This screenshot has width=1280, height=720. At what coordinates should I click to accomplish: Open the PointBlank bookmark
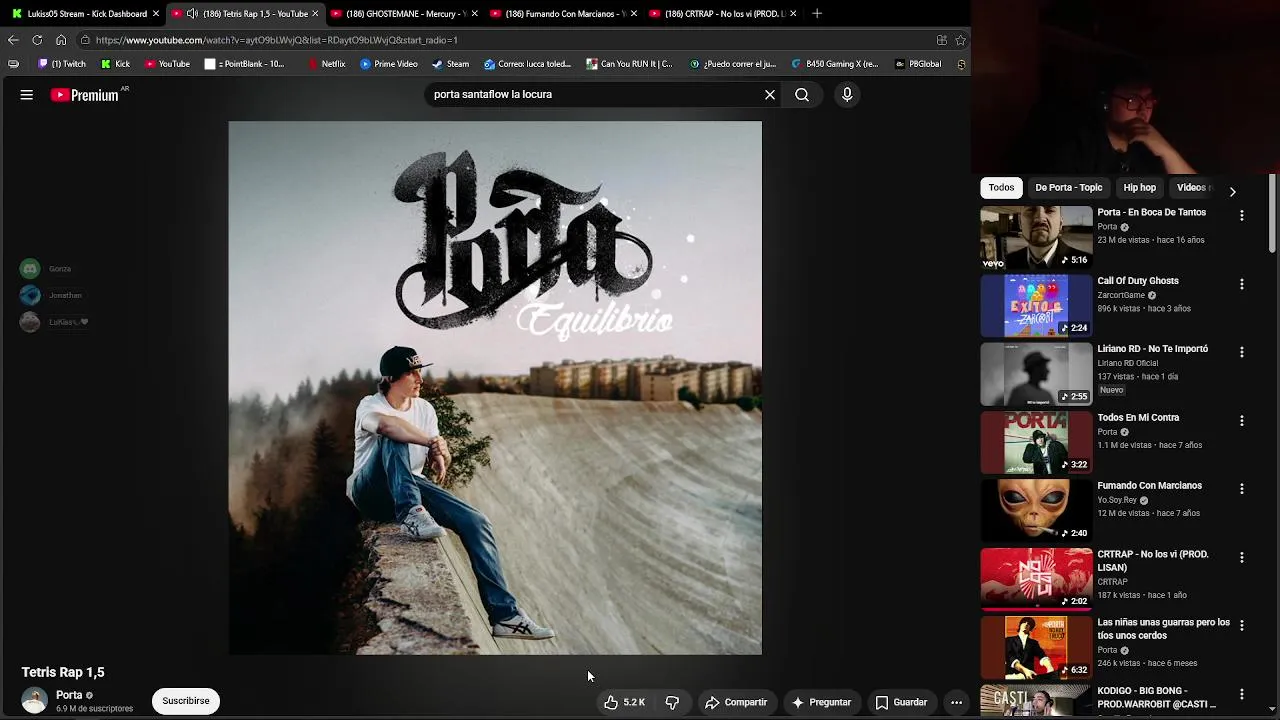(245, 64)
